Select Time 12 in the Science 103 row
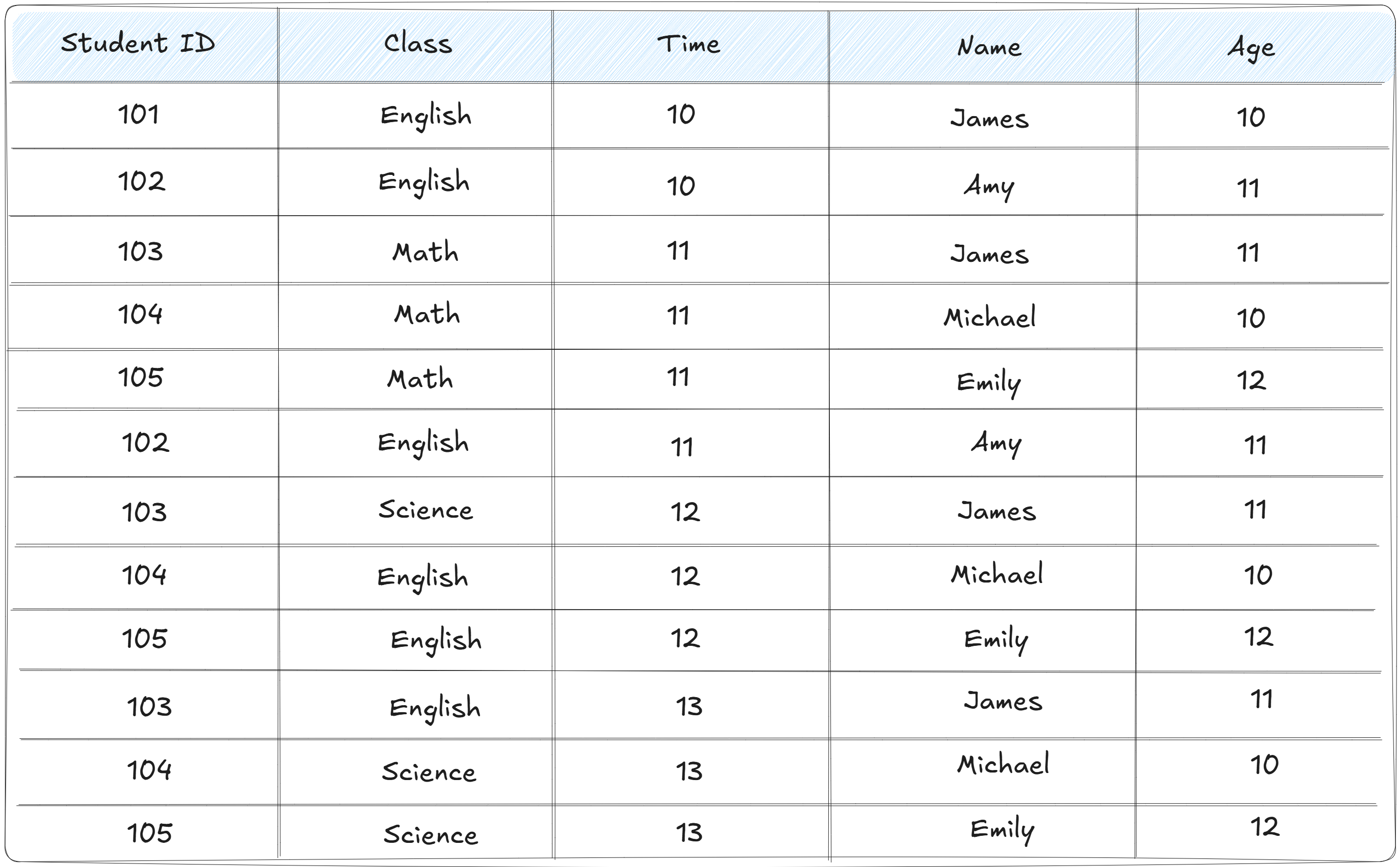The width and height of the screenshot is (1400, 867). 685,512
